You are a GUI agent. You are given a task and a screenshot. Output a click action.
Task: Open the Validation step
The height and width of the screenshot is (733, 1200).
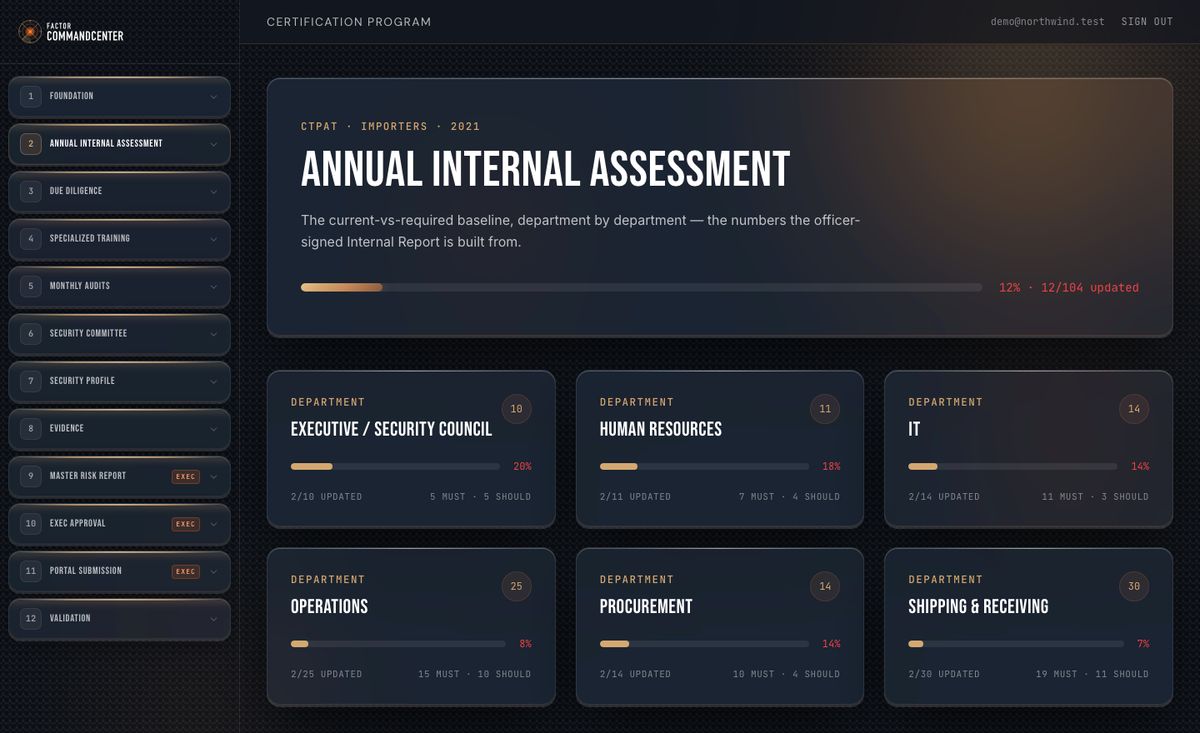[x=120, y=619]
